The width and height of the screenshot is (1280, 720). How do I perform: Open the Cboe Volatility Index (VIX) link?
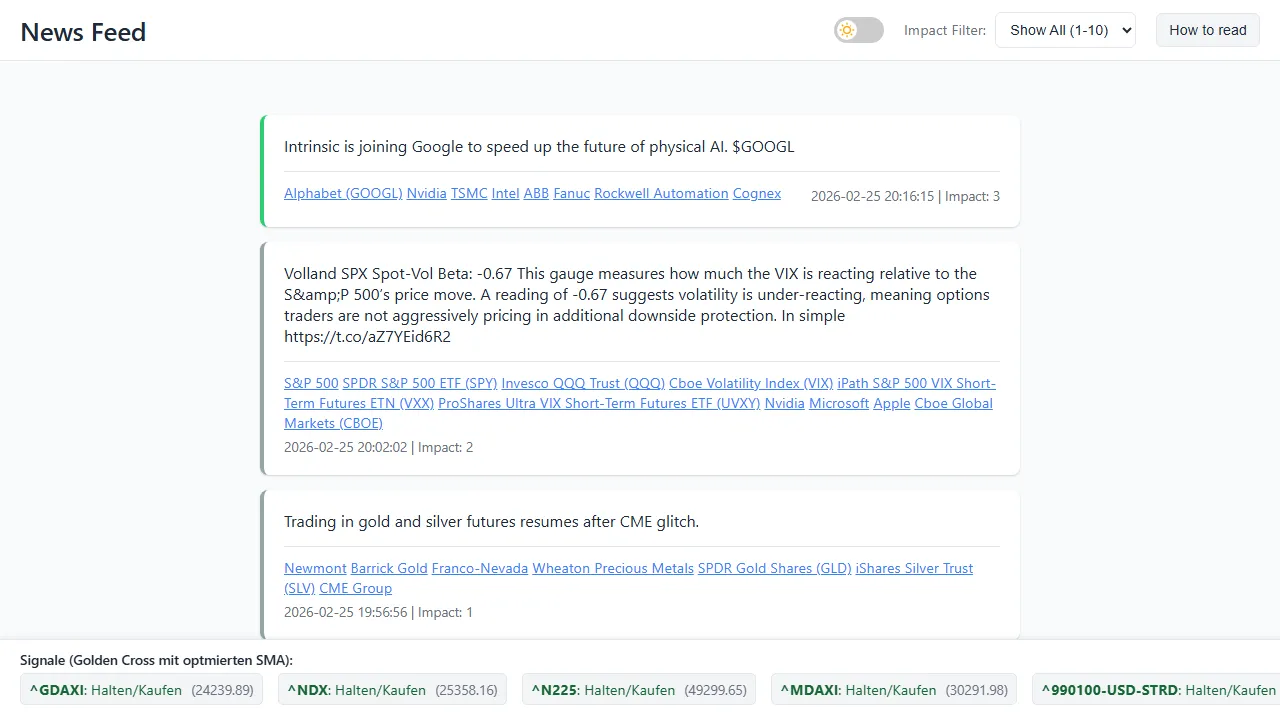(x=751, y=383)
